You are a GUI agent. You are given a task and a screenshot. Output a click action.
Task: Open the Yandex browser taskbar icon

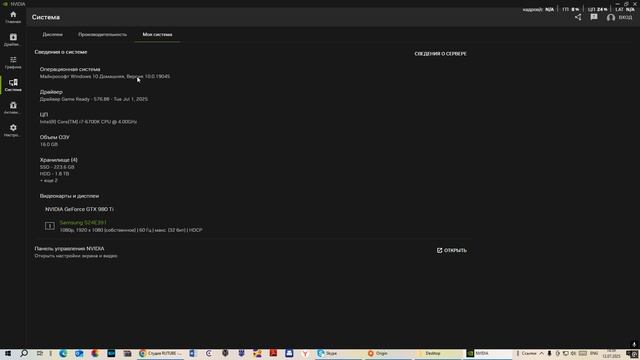tap(305, 353)
